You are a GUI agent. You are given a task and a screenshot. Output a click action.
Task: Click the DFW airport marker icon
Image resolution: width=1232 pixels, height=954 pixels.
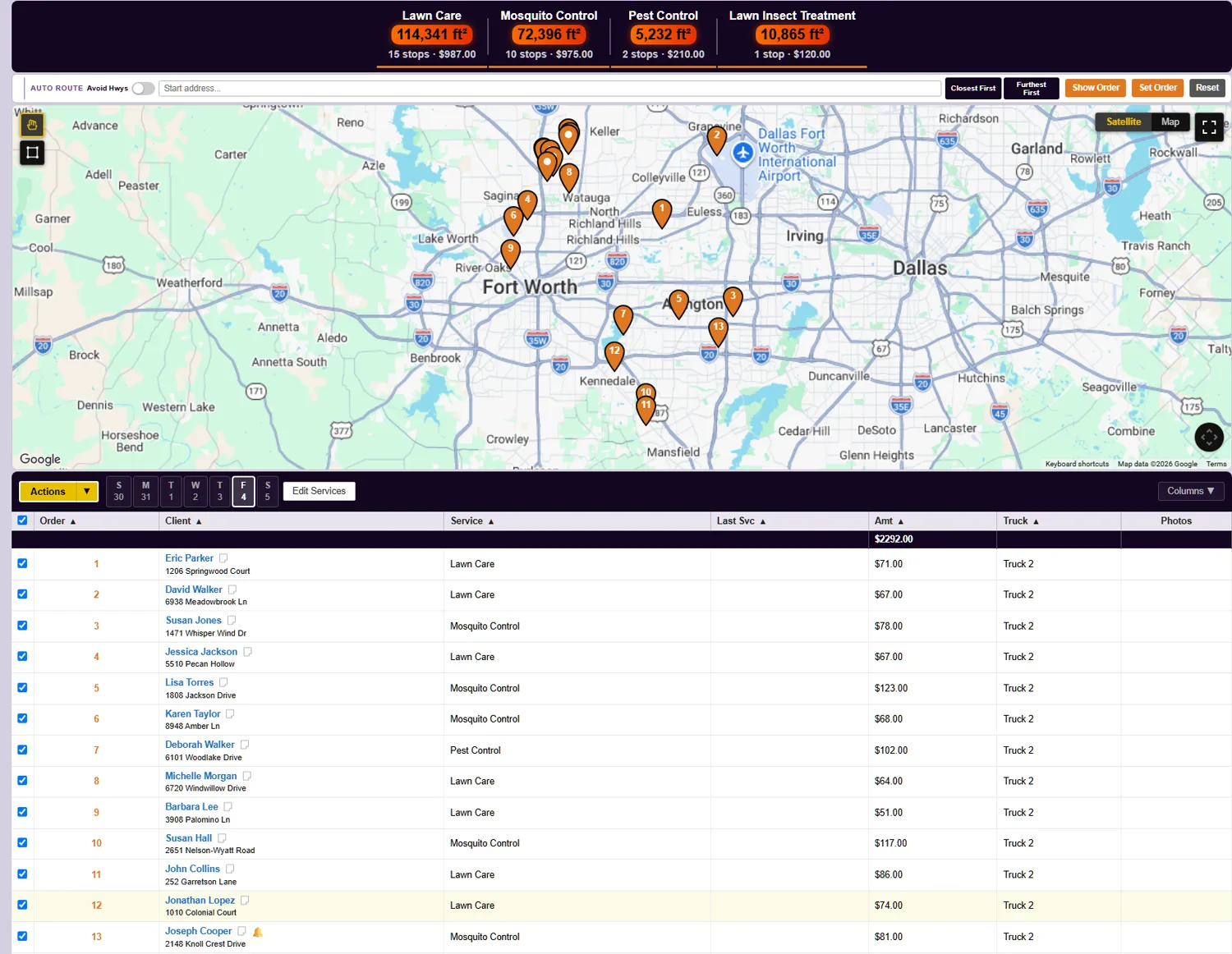click(x=742, y=153)
